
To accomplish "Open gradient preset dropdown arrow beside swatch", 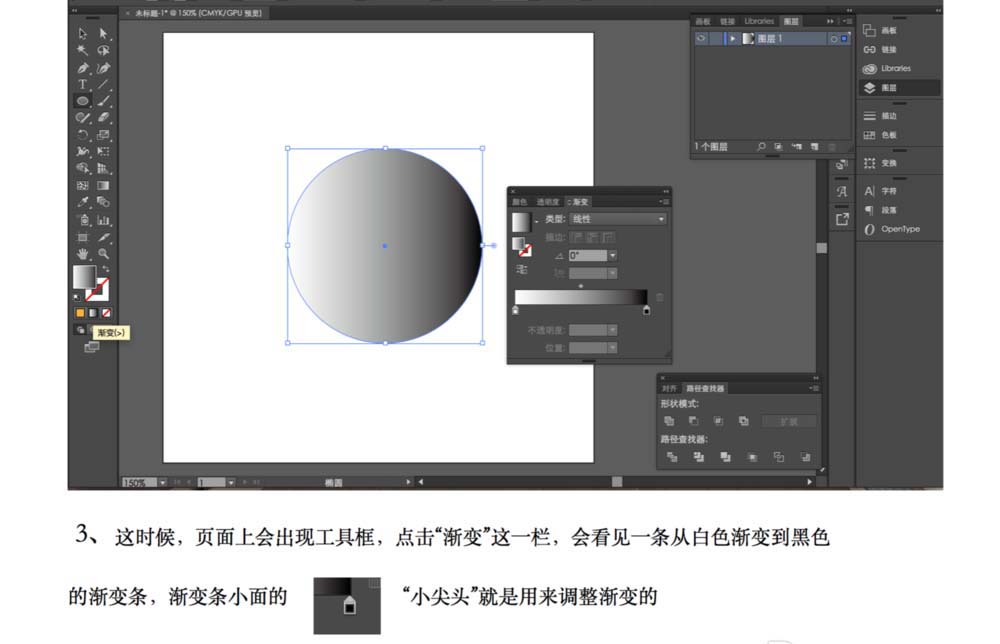I will pyautogui.click(x=537, y=221).
